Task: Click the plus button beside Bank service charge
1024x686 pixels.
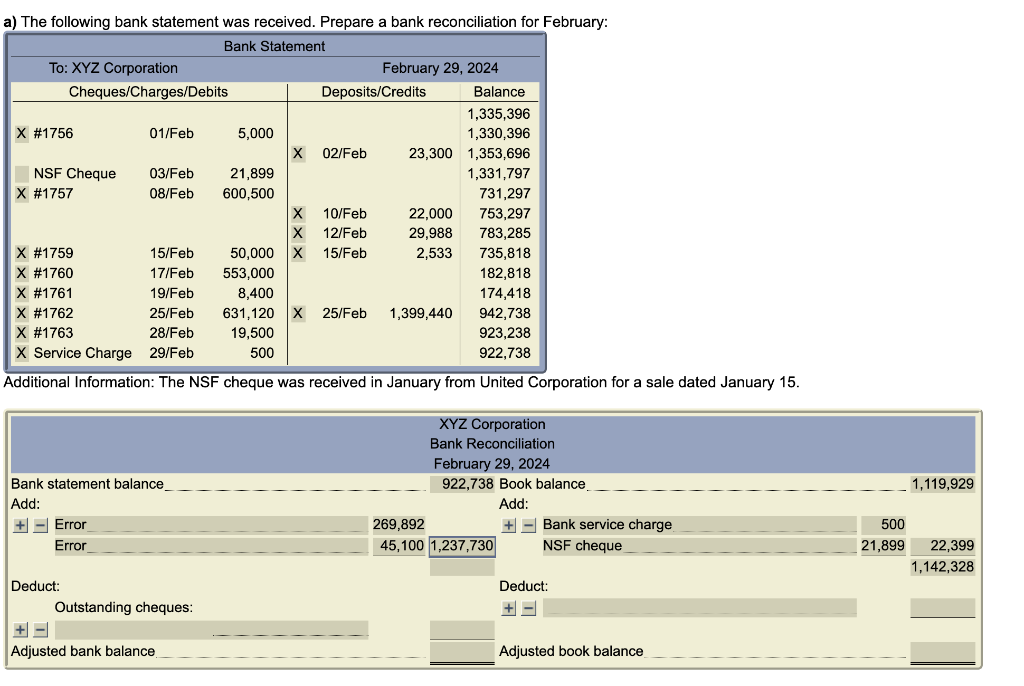Action: point(512,524)
